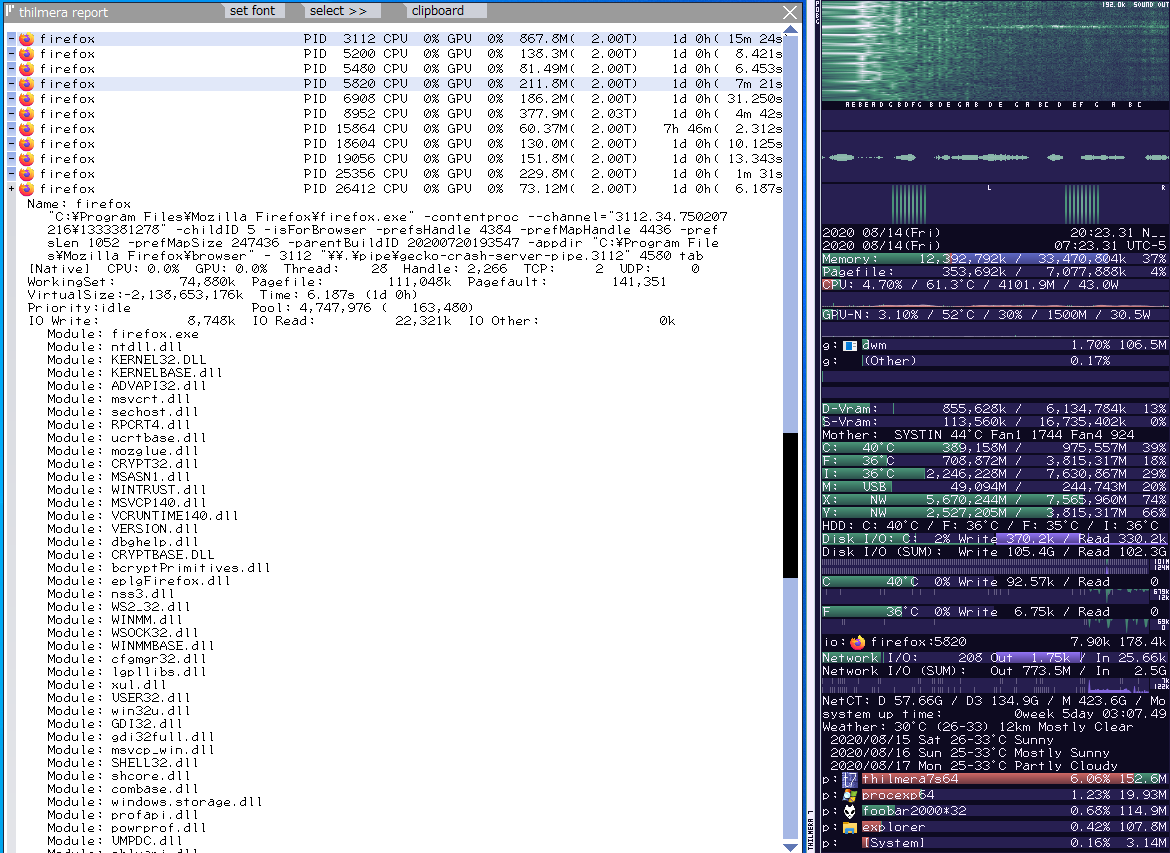Click the CPU 4.70% status line
The width and height of the screenshot is (1170, 853).
(994, 285)
